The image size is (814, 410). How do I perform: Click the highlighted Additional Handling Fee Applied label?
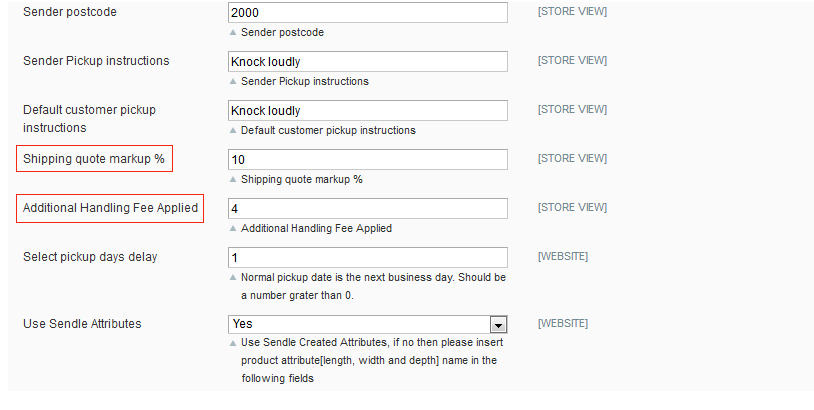pos(110,208)
